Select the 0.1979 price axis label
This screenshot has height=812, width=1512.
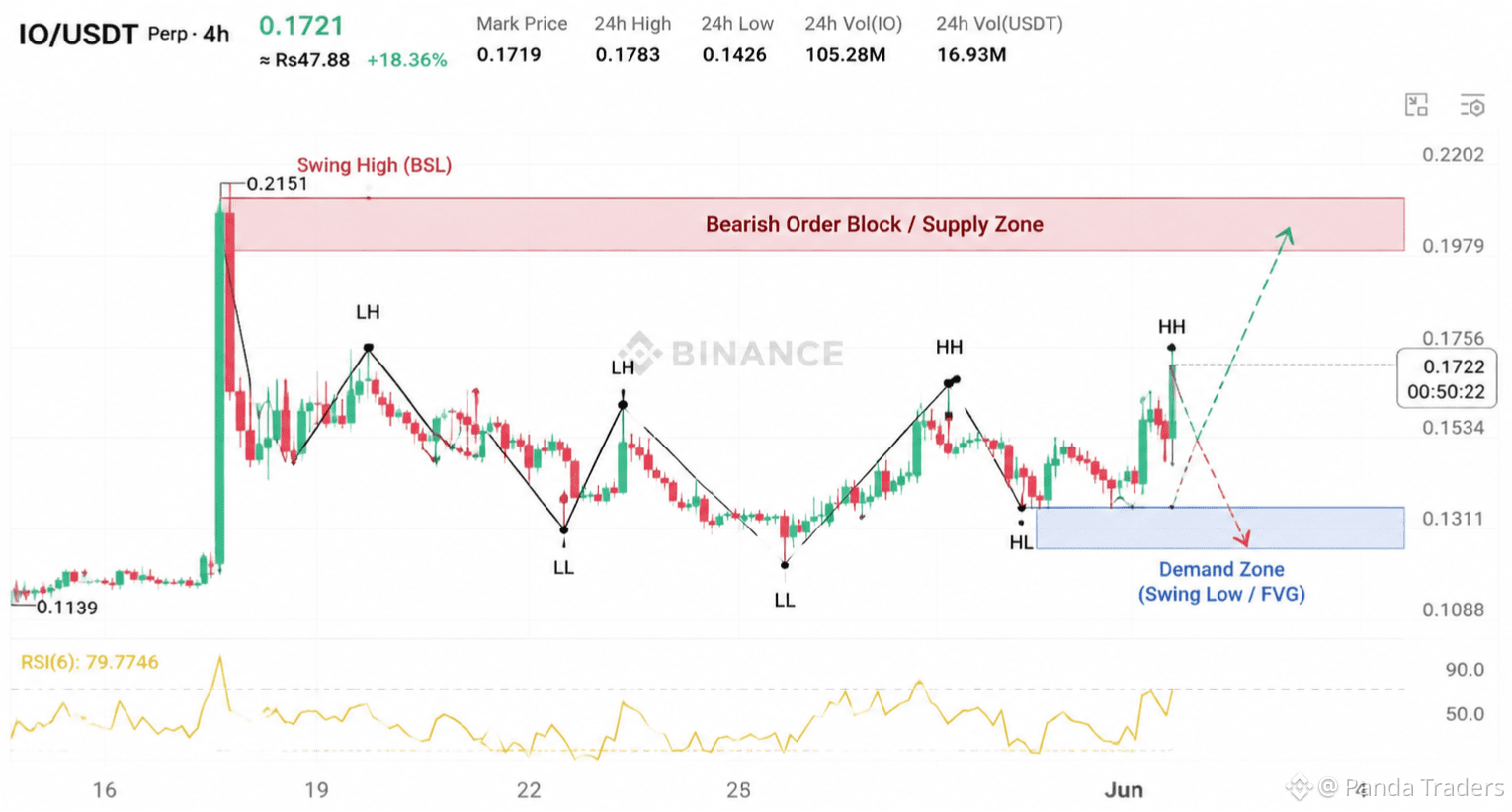click(1453, 246)
